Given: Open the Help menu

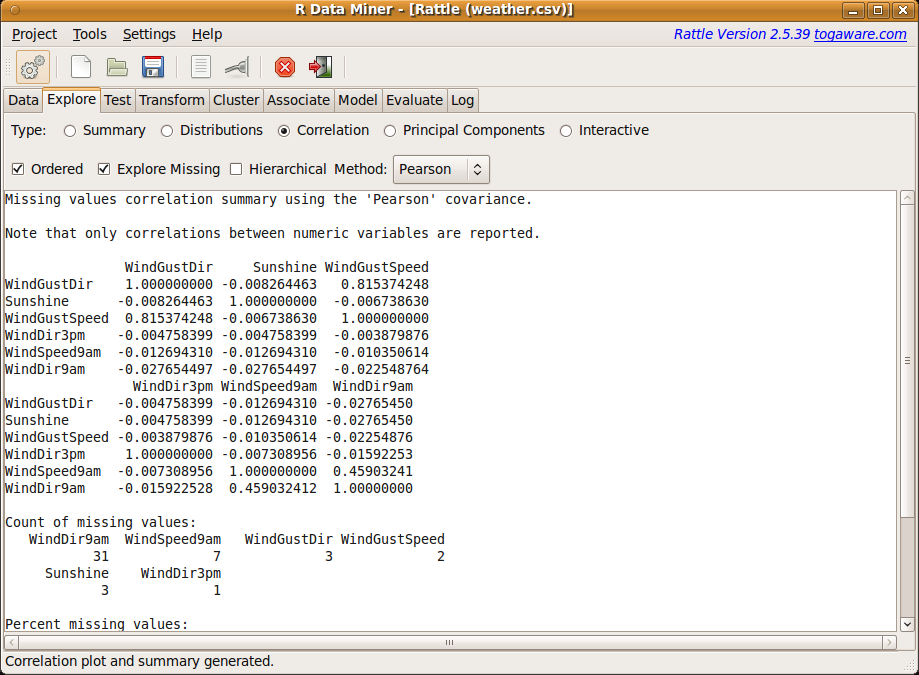Looking at the screenshot, I should (206, 33).
